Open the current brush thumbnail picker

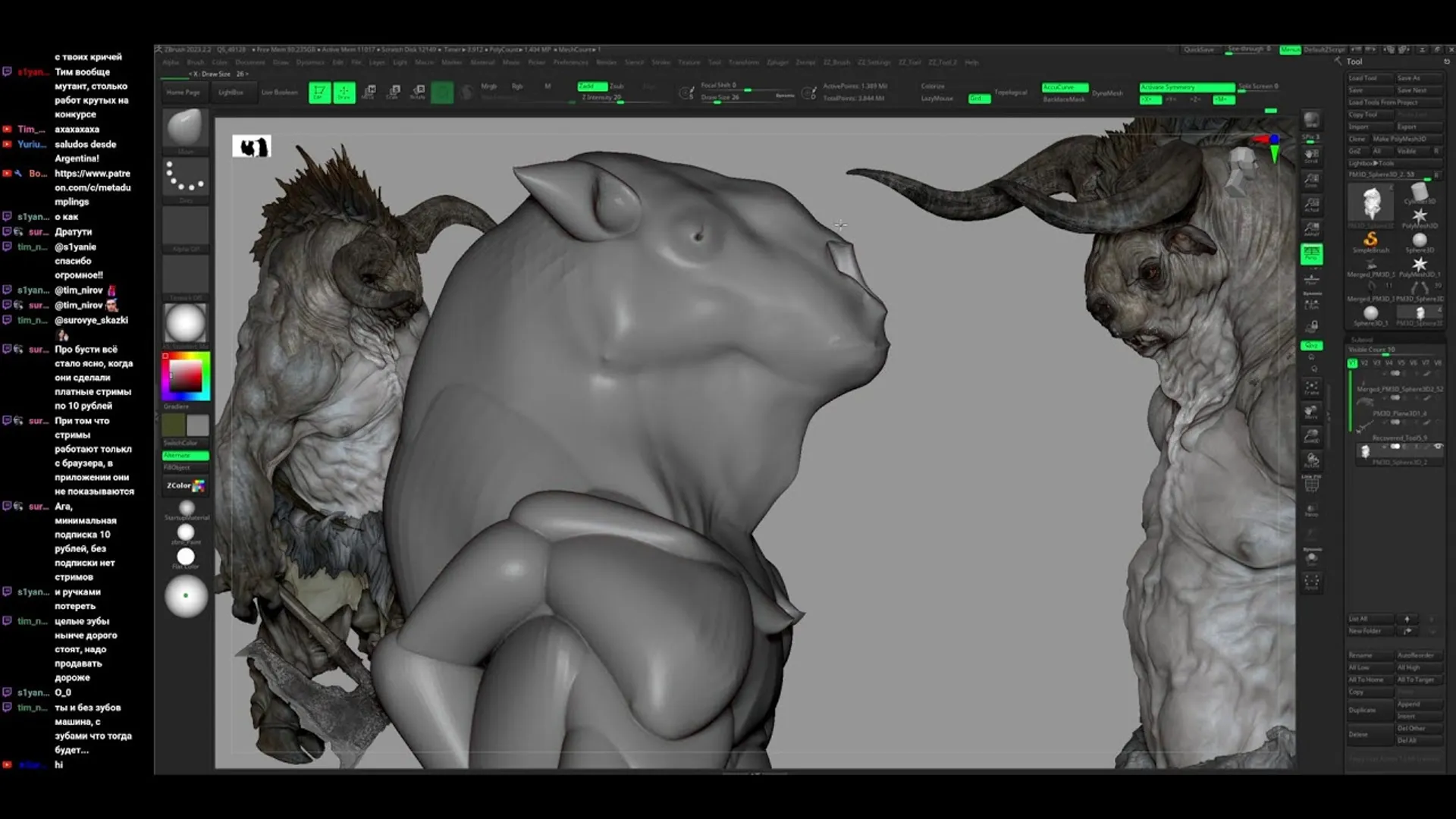click(x=185, y=127)
